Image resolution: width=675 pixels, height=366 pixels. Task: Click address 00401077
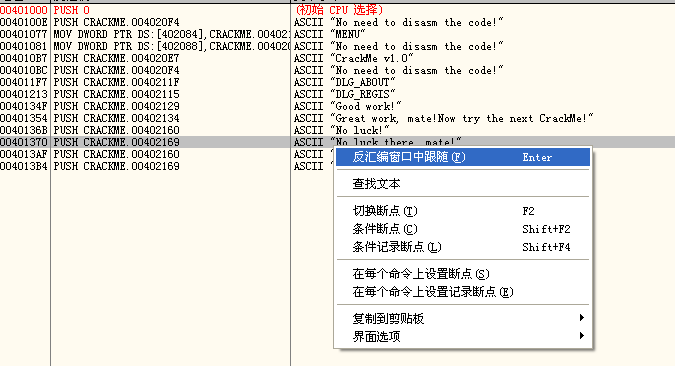(x=24, y=34)
